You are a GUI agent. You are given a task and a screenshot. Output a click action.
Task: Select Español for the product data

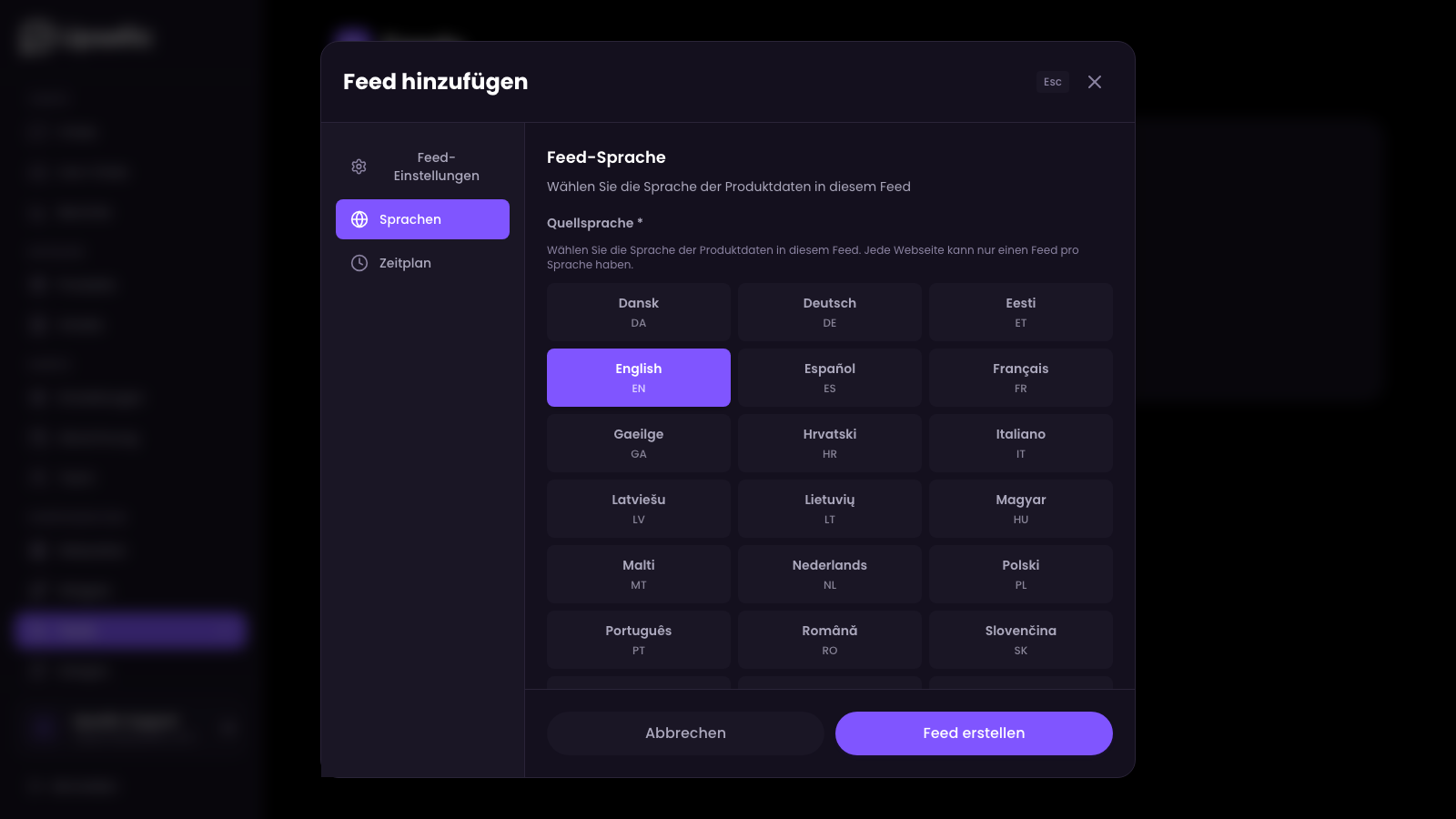(x=829, y=377)
